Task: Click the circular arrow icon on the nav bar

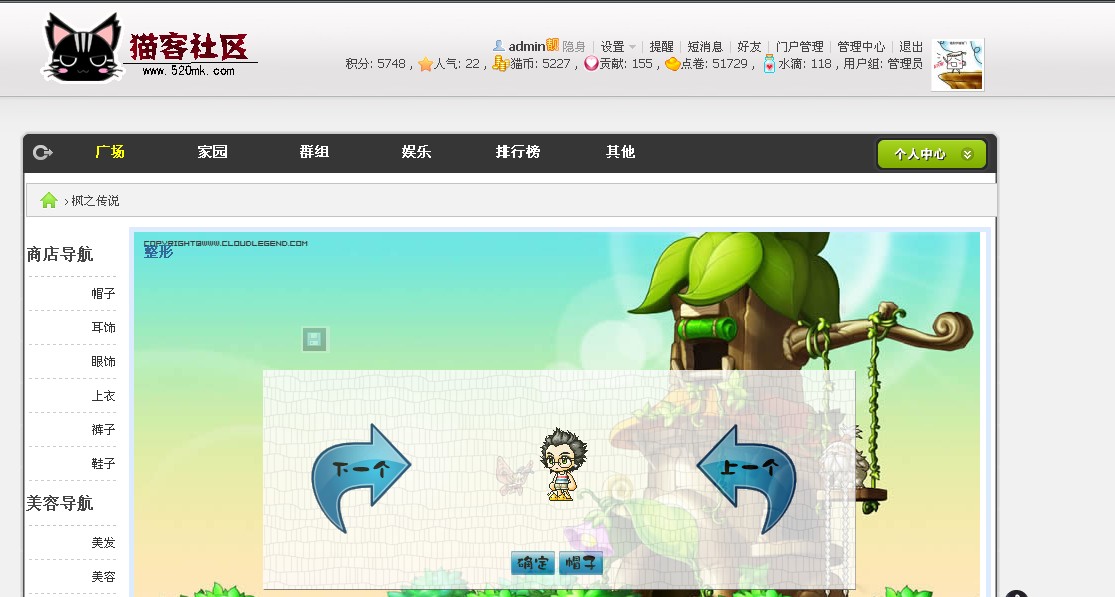Action: point(42,152)
